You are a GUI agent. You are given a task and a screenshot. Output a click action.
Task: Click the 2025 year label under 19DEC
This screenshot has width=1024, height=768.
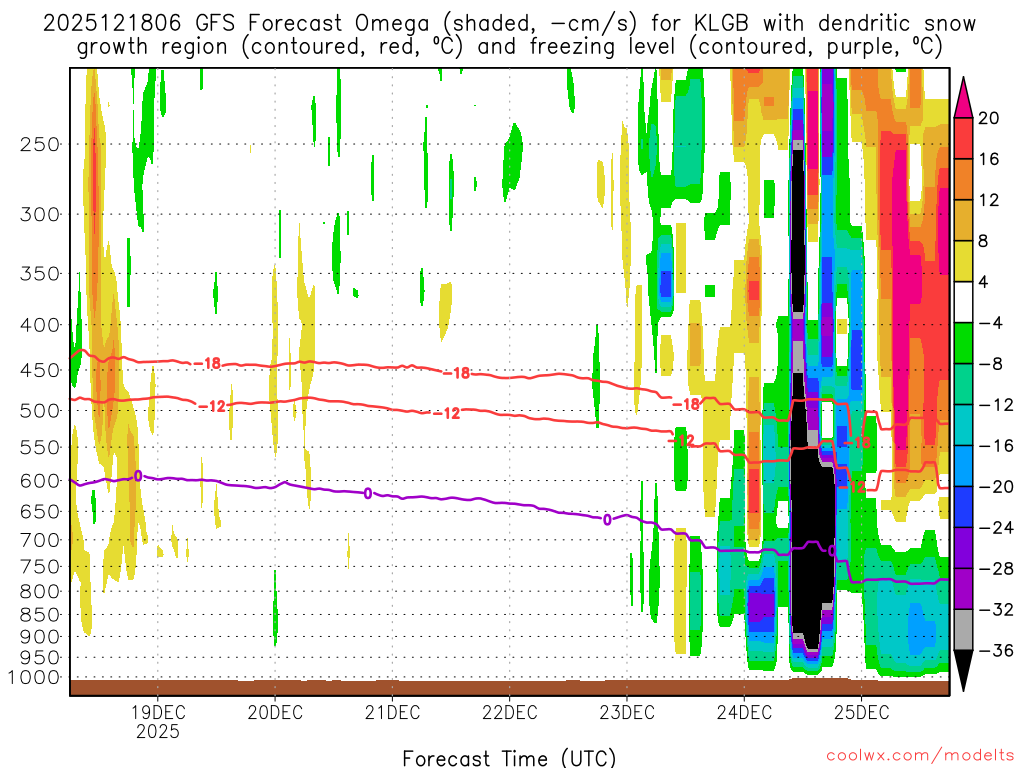157,731
